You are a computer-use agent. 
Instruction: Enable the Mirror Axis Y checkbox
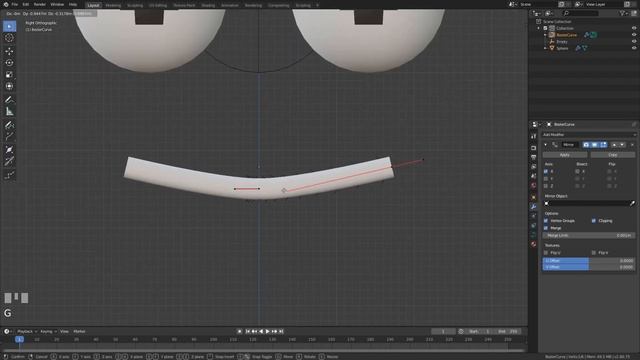click(546, 179)
